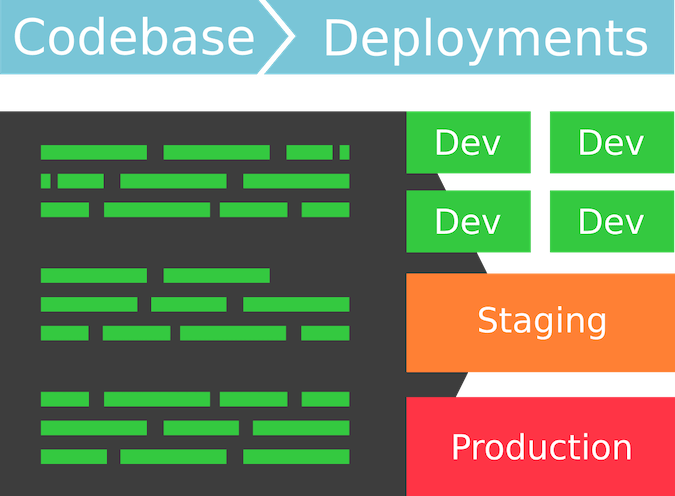Click the last green bar in the third code line
This screenshot has height=496, width=675.
click(325, 210)
